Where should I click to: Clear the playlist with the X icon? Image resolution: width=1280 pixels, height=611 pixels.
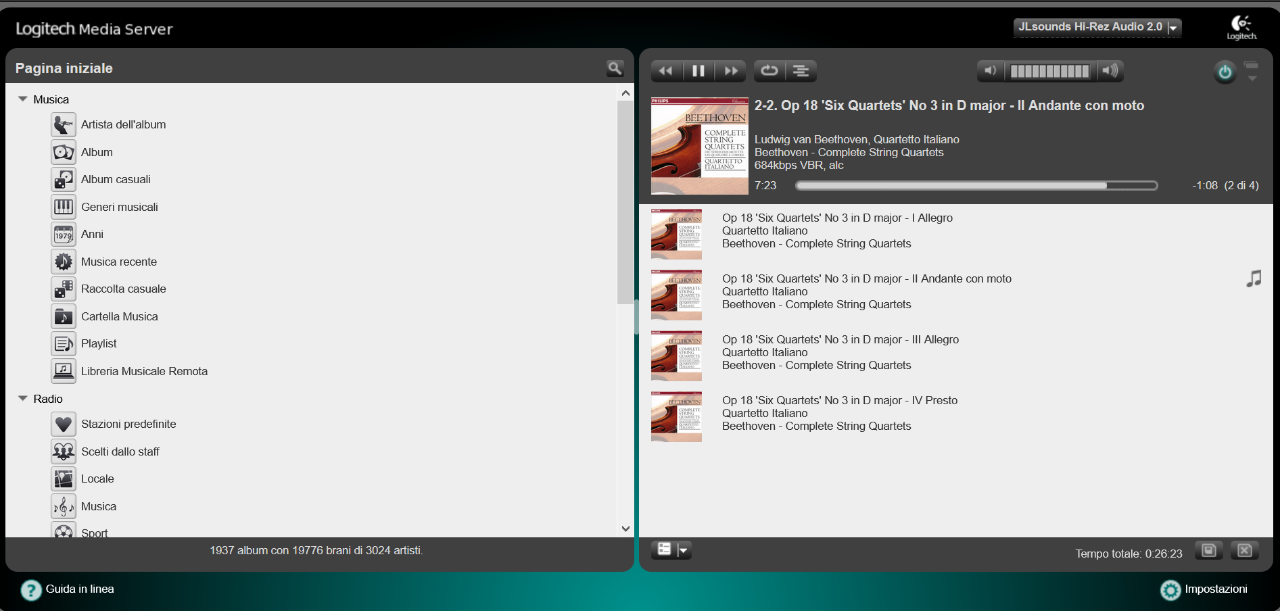(x=1243, y=550)
